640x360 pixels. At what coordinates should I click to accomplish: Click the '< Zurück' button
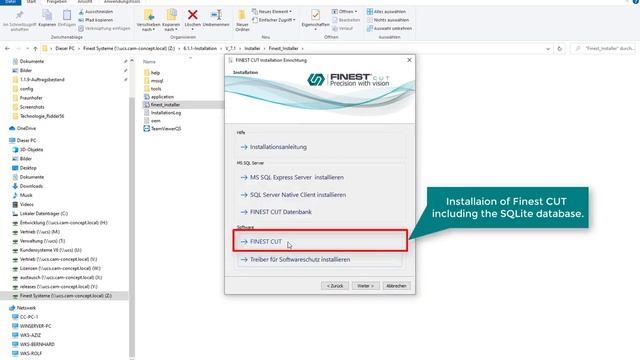pos(335,286)
